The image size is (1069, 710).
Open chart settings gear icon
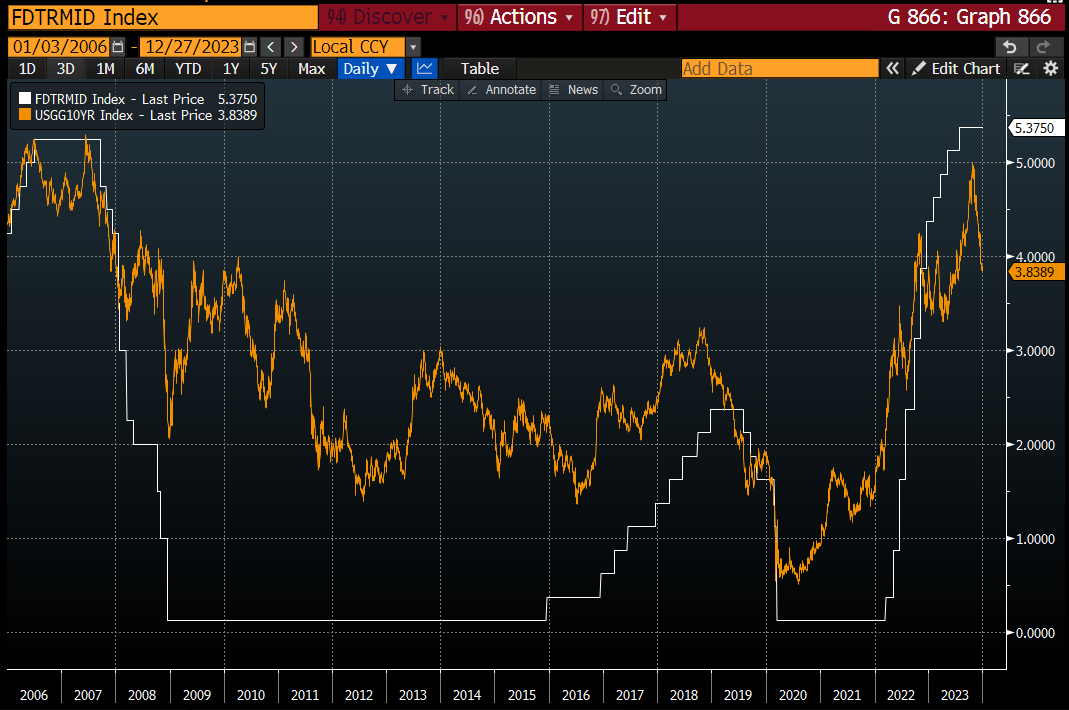[1051, 68]
